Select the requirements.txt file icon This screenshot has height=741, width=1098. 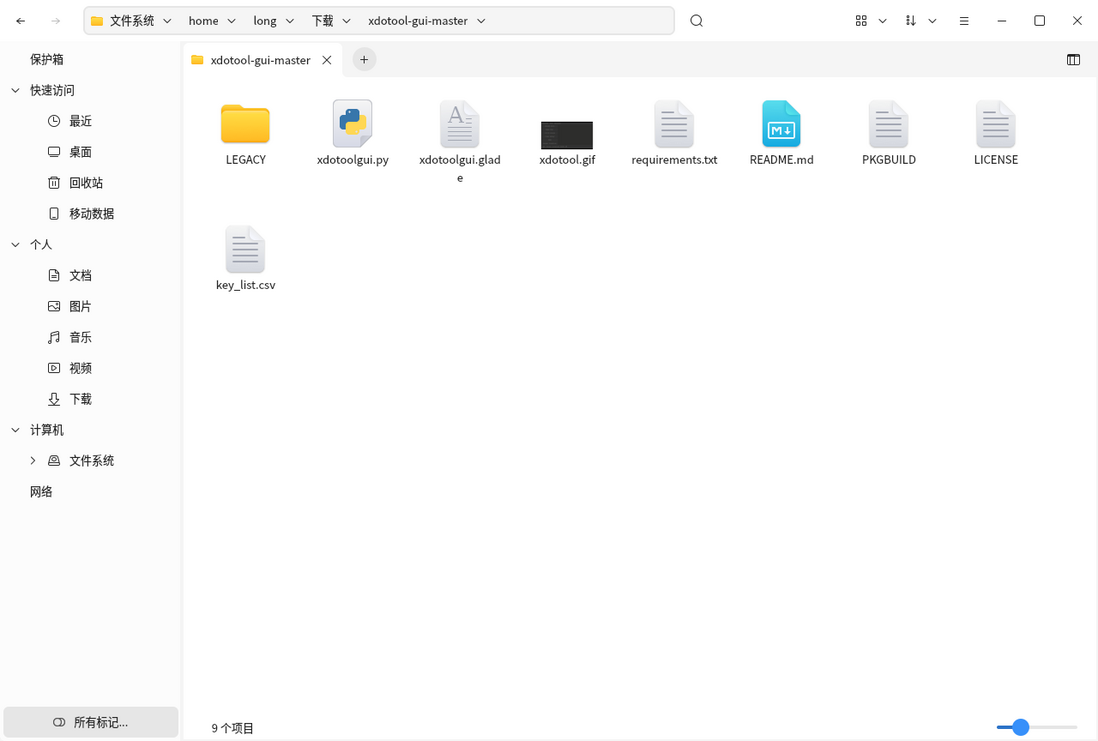point(674,124)
